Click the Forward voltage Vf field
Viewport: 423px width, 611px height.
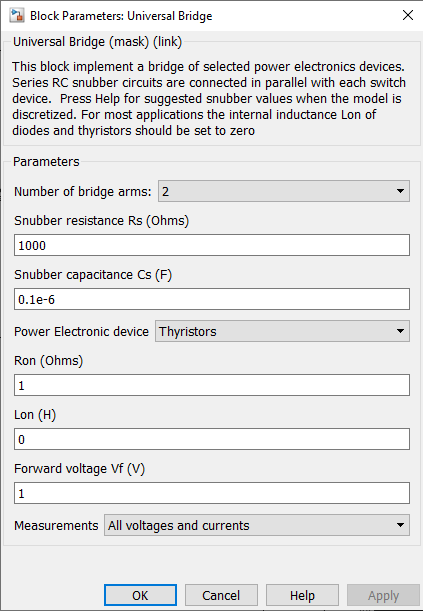(x=212, y=493)
